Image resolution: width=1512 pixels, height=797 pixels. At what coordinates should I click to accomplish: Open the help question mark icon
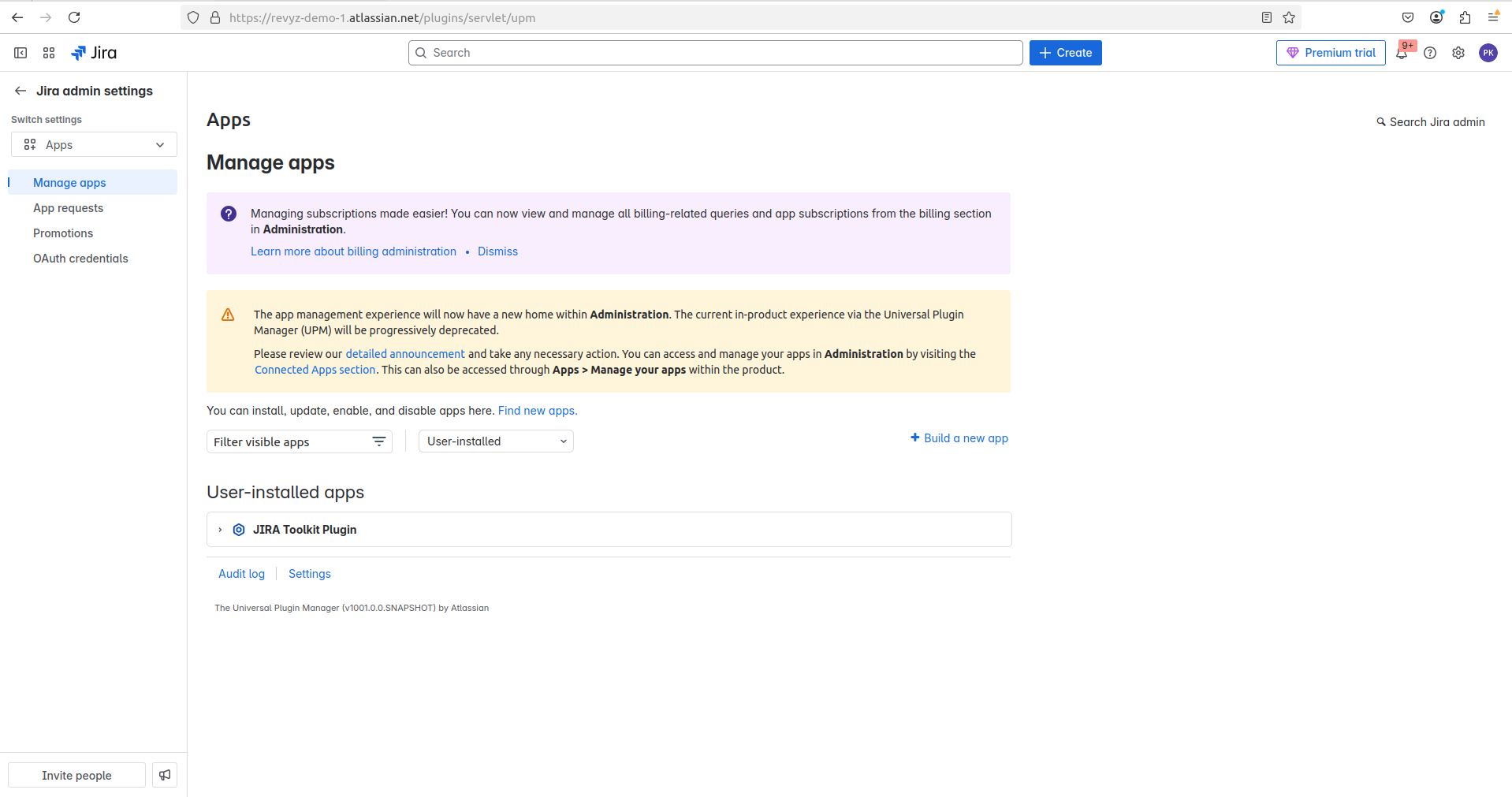point(1430,53)
